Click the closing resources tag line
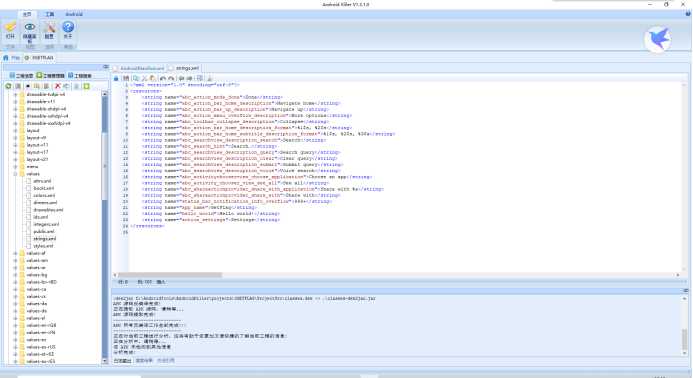The height and width of the screenshot is (378, 693). (147, 226)
